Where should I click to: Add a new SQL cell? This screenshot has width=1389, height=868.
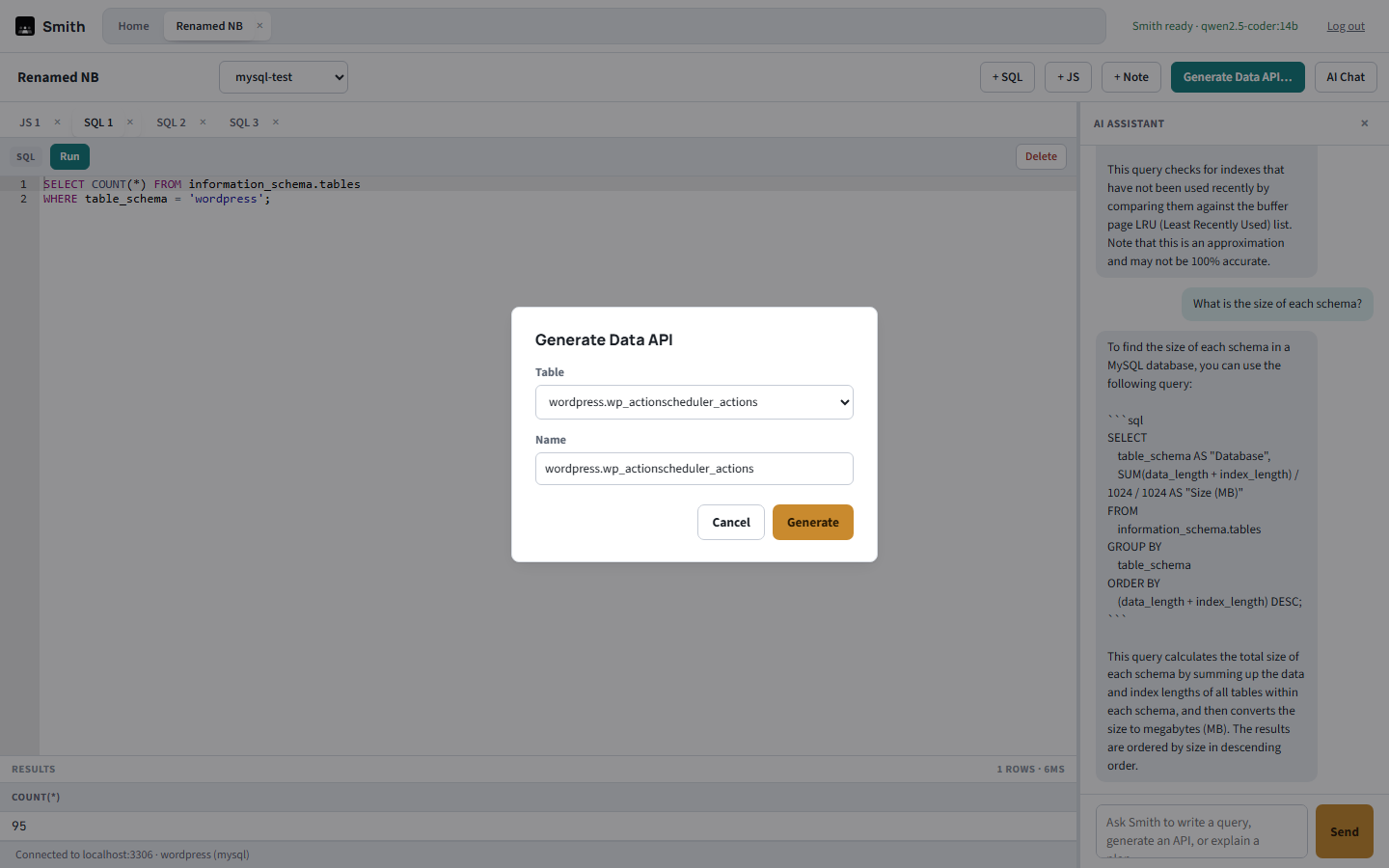click(x=1008, y=77)
